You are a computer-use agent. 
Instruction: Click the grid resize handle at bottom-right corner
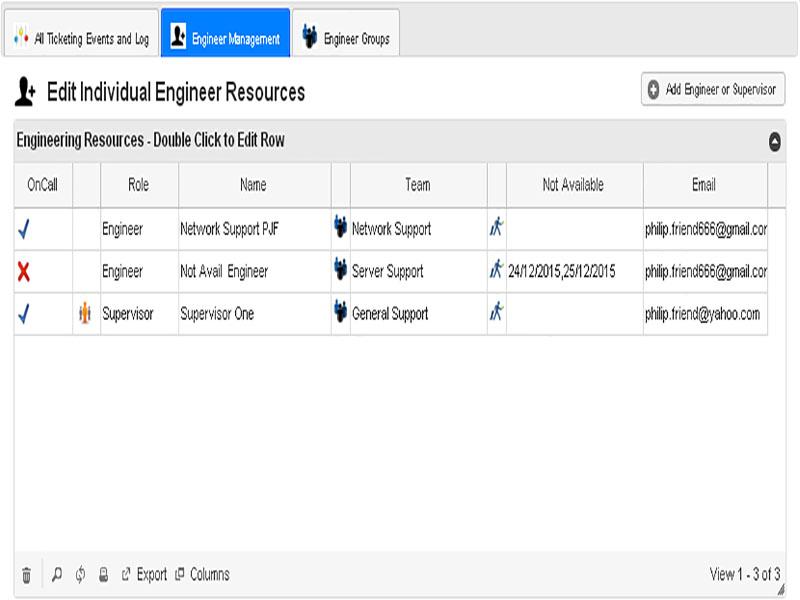[781, 590]
